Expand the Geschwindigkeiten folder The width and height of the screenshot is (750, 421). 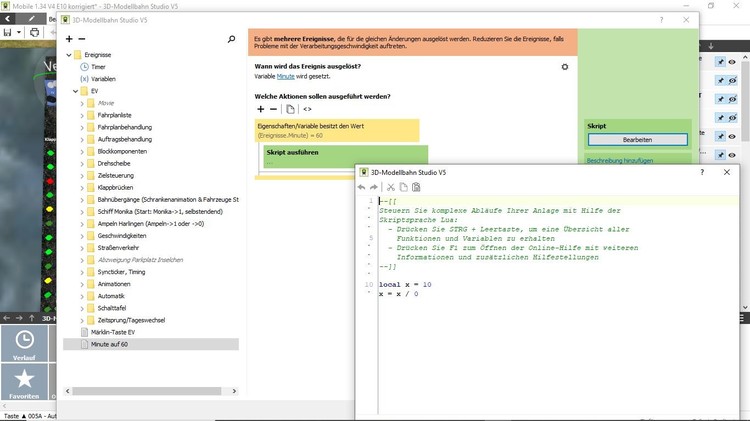pyautogui.click(x=82, y=236)
